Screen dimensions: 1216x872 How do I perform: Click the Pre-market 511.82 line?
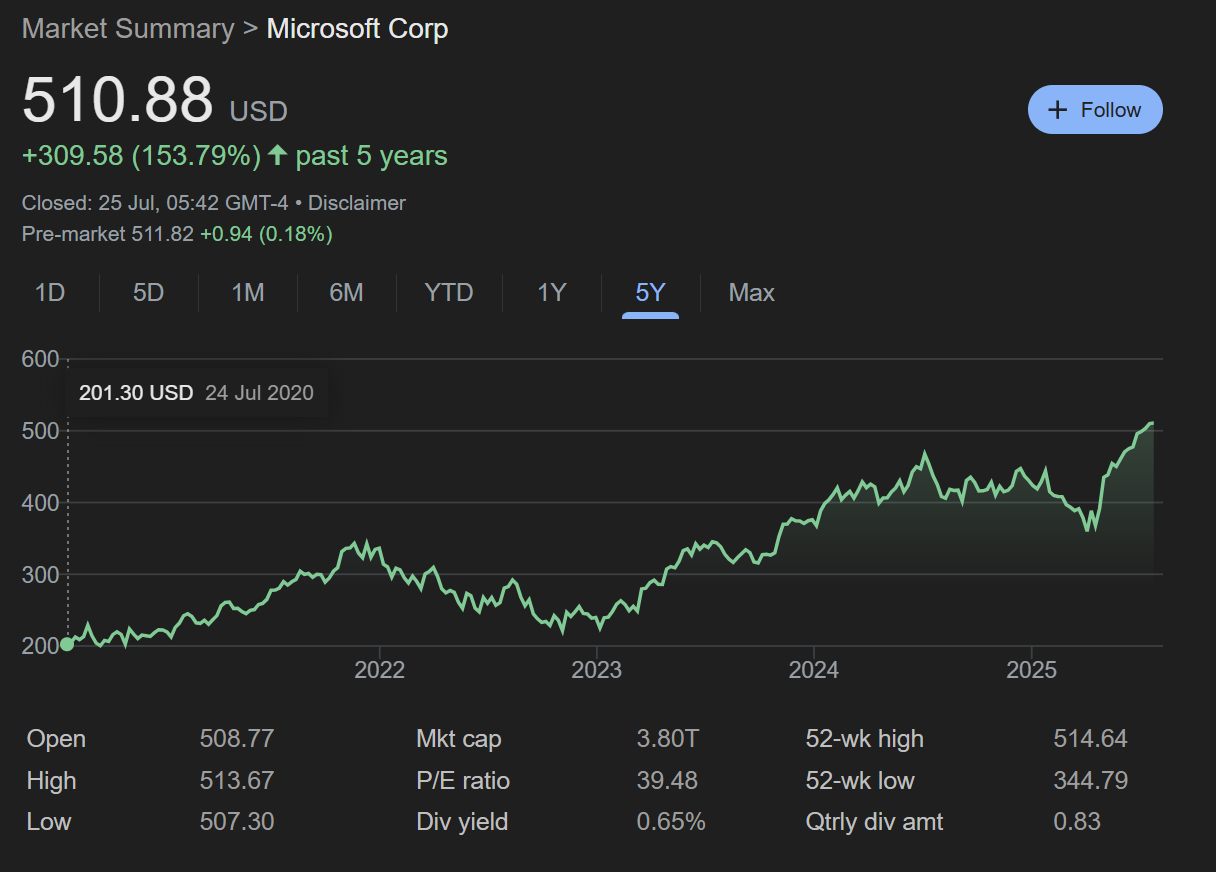pos(177,234)
